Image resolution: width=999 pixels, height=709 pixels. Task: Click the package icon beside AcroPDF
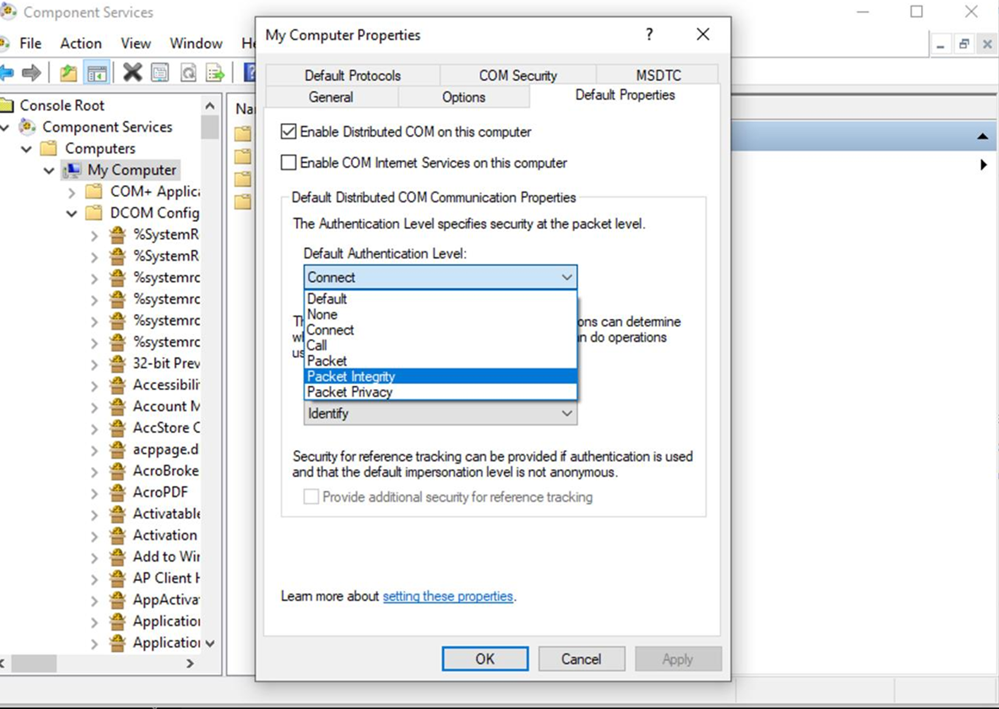coord(117,492)
